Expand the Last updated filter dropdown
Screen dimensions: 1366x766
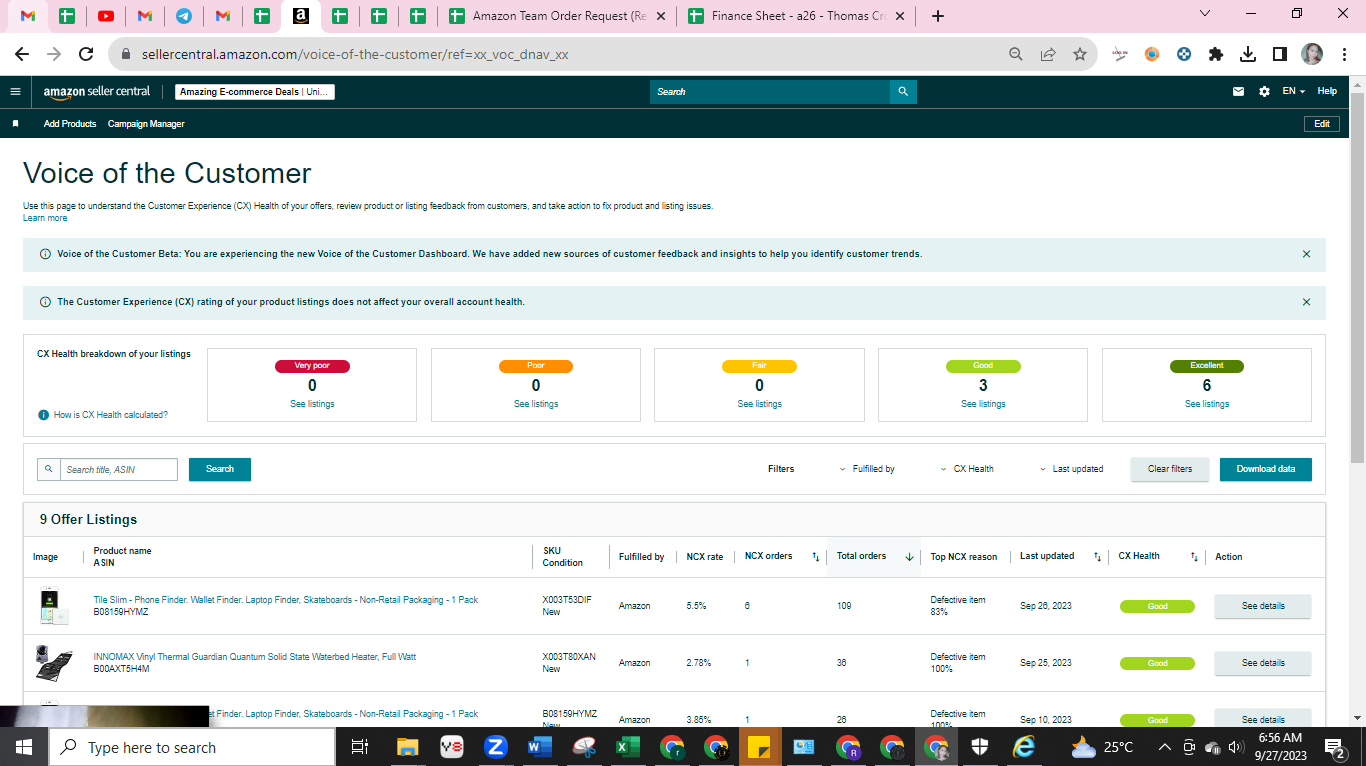coord(1071,469)
